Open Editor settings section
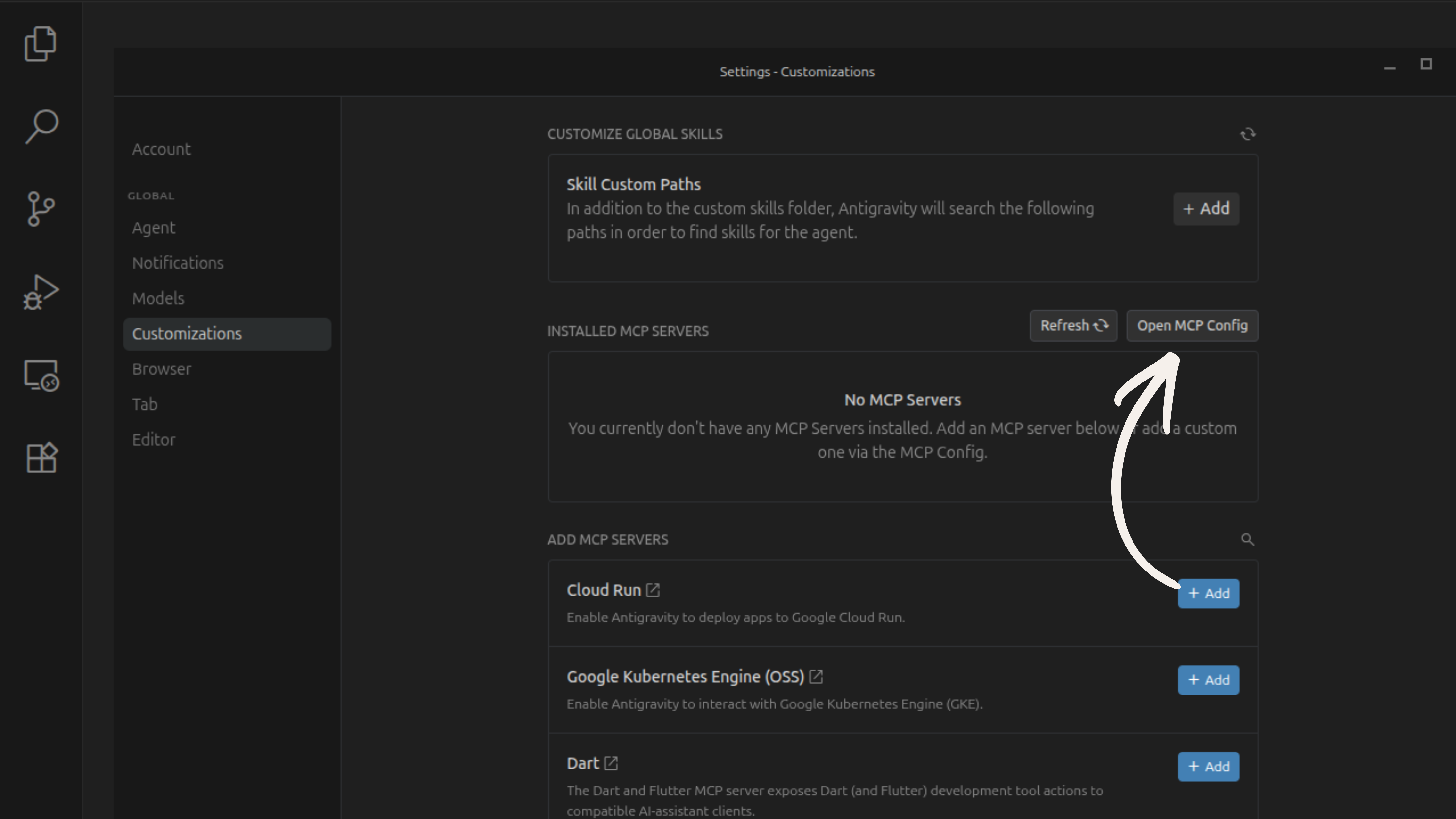 154,440
